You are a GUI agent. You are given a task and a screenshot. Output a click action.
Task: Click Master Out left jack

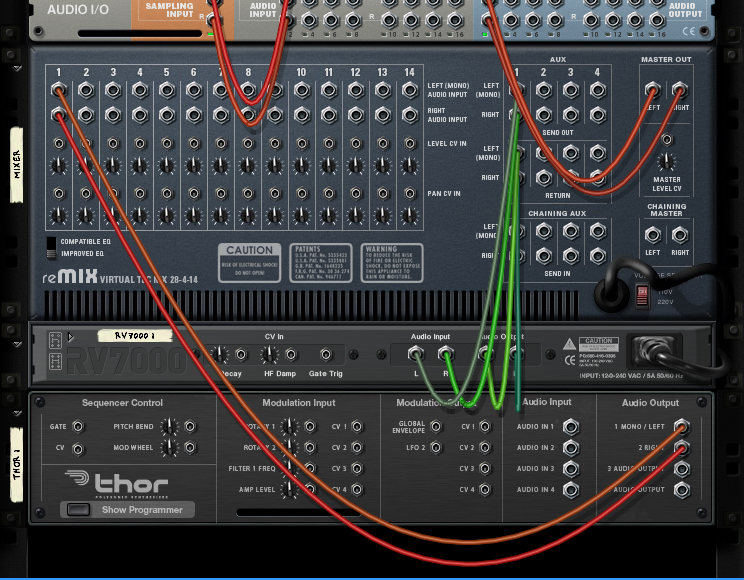653,90
